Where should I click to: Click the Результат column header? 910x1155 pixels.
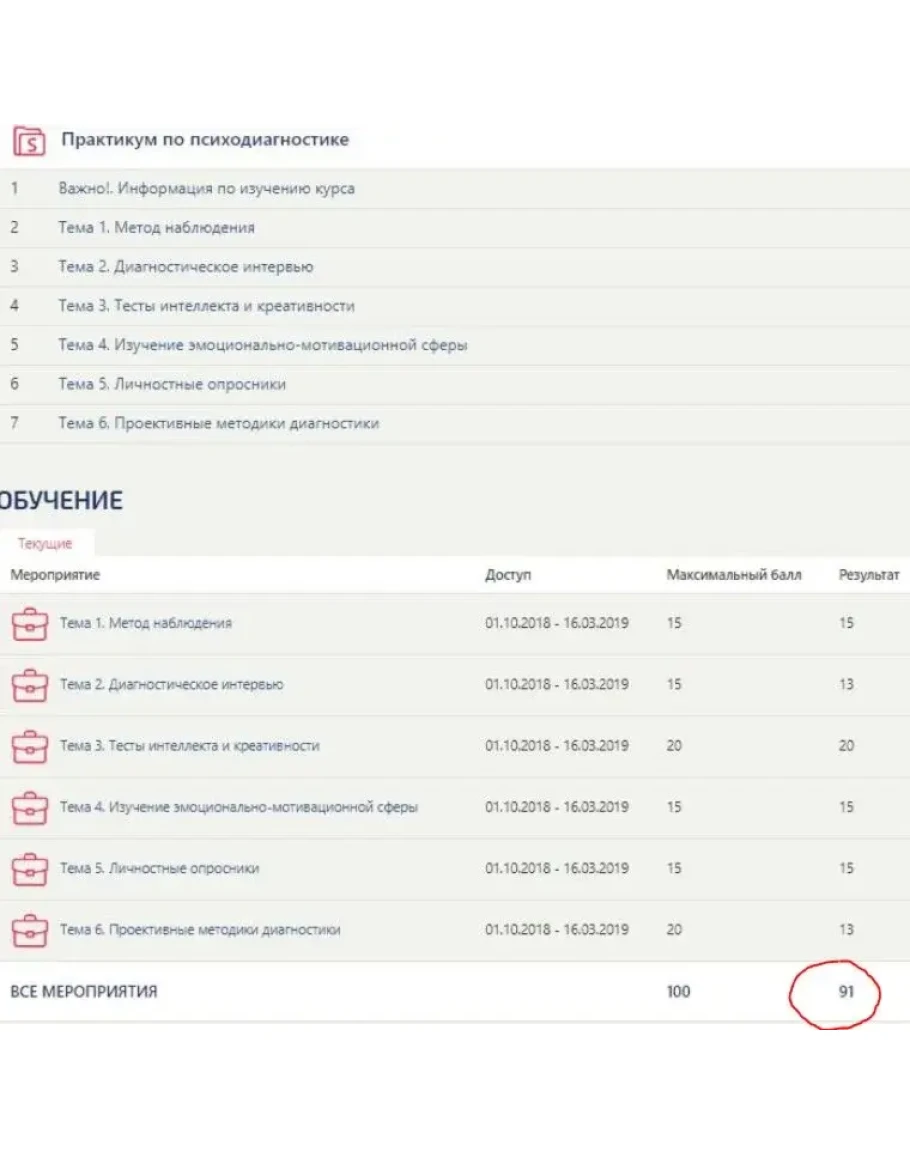(x=868, y=575)
